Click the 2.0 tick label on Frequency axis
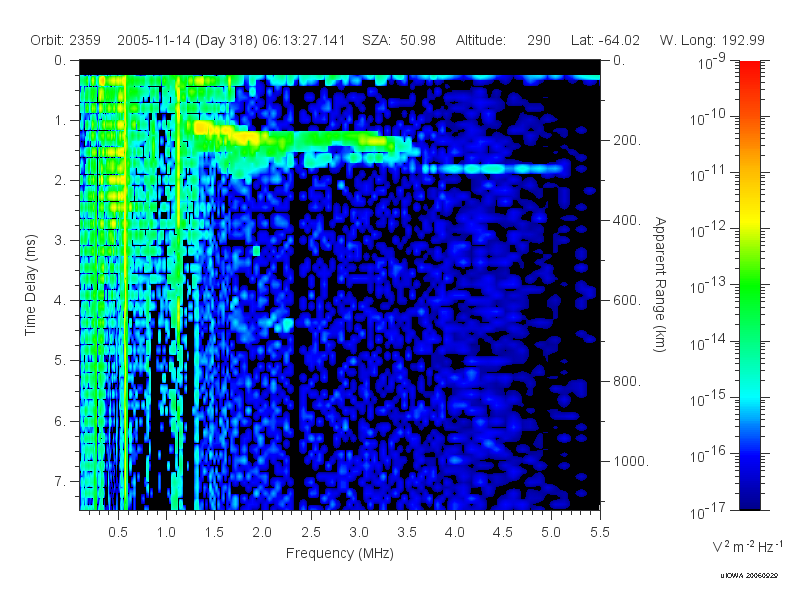The height and width of the screenshot is (600, 800). [262, 532]
